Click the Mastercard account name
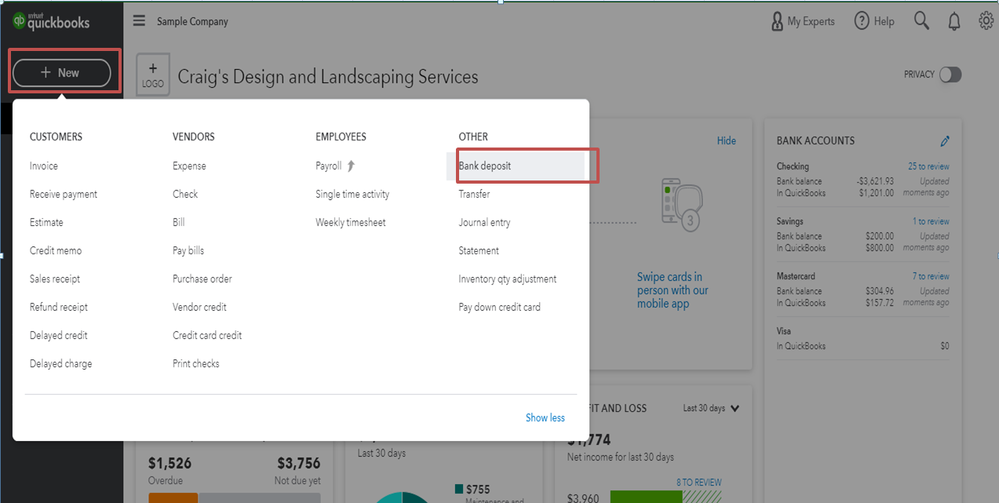 796,276
